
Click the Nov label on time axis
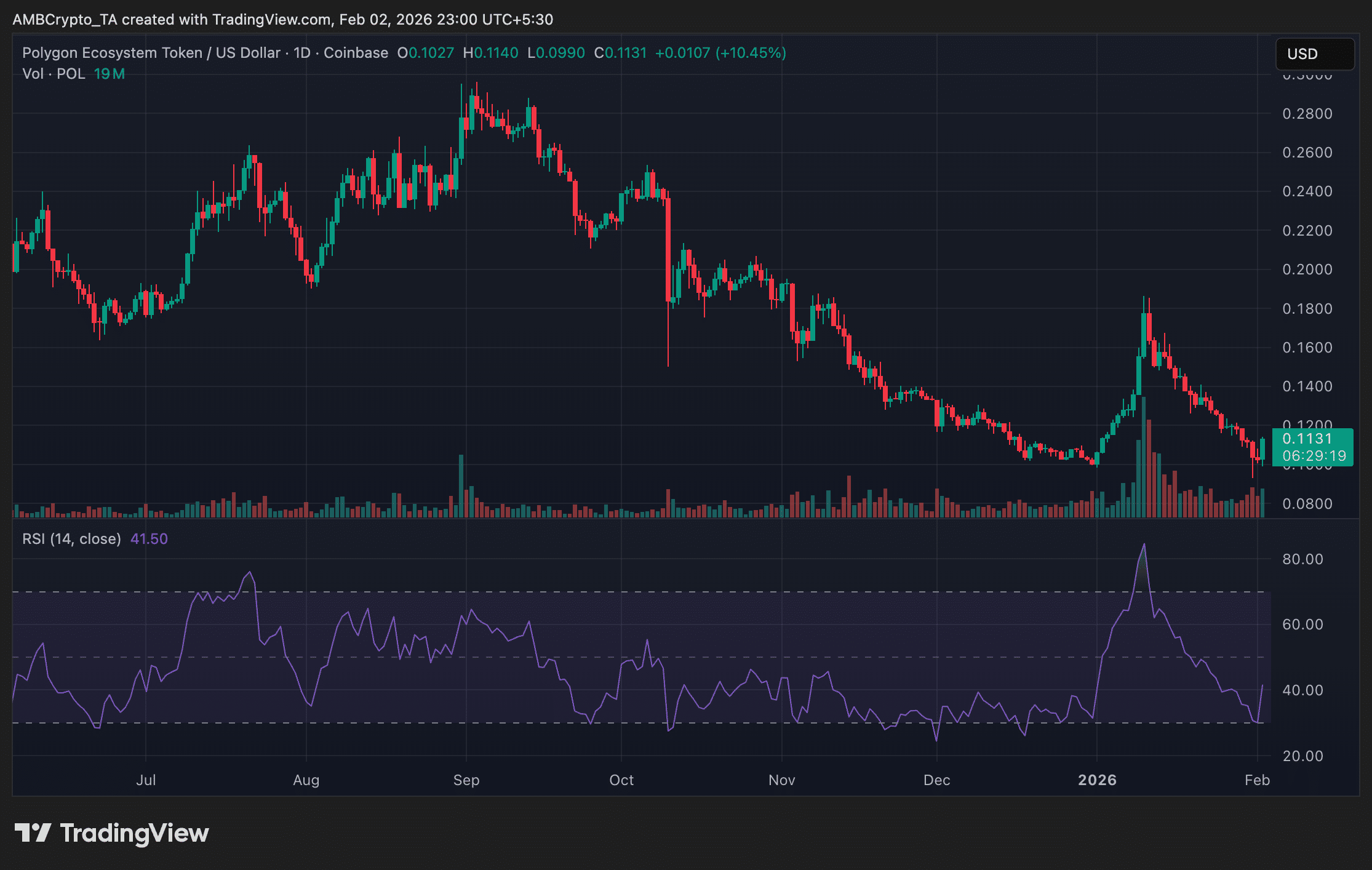click(781, 780)
